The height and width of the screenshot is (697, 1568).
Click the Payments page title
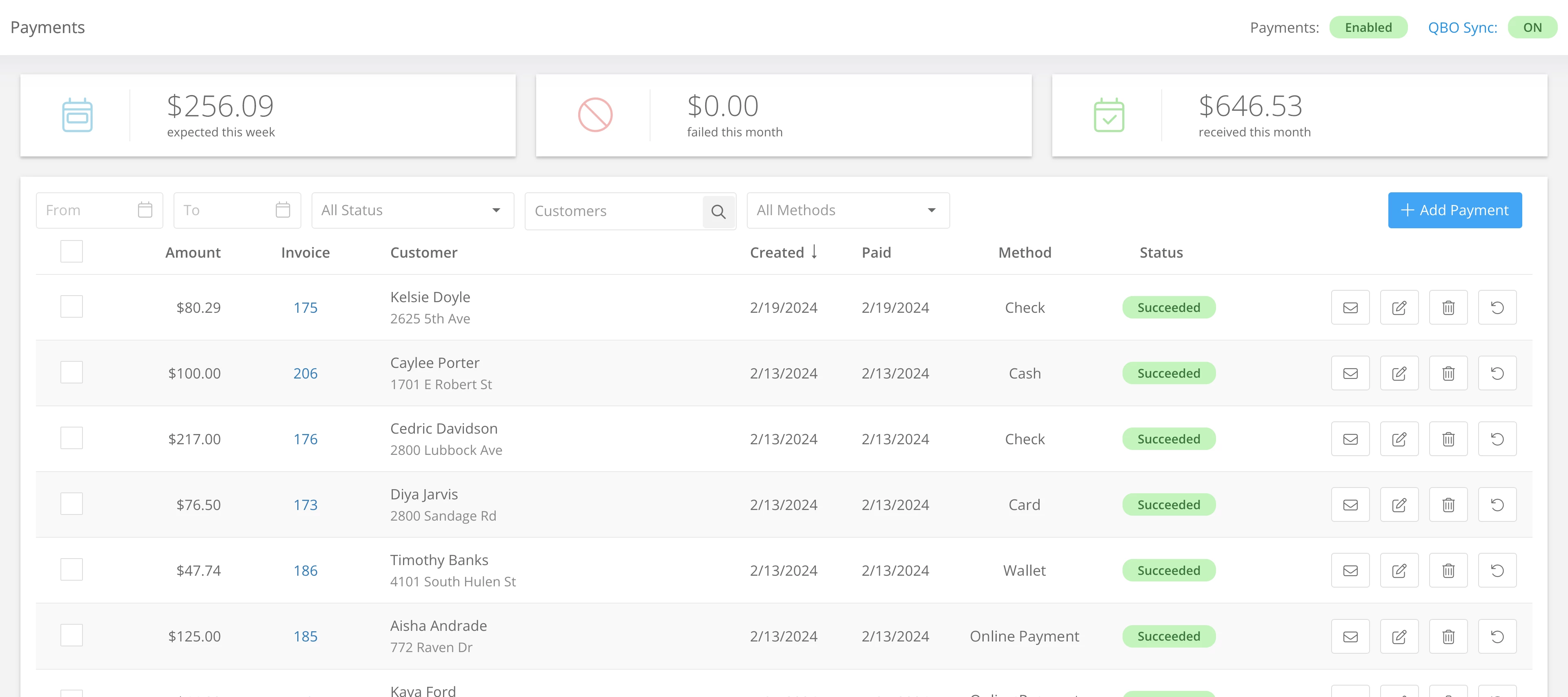coord(47,27)
